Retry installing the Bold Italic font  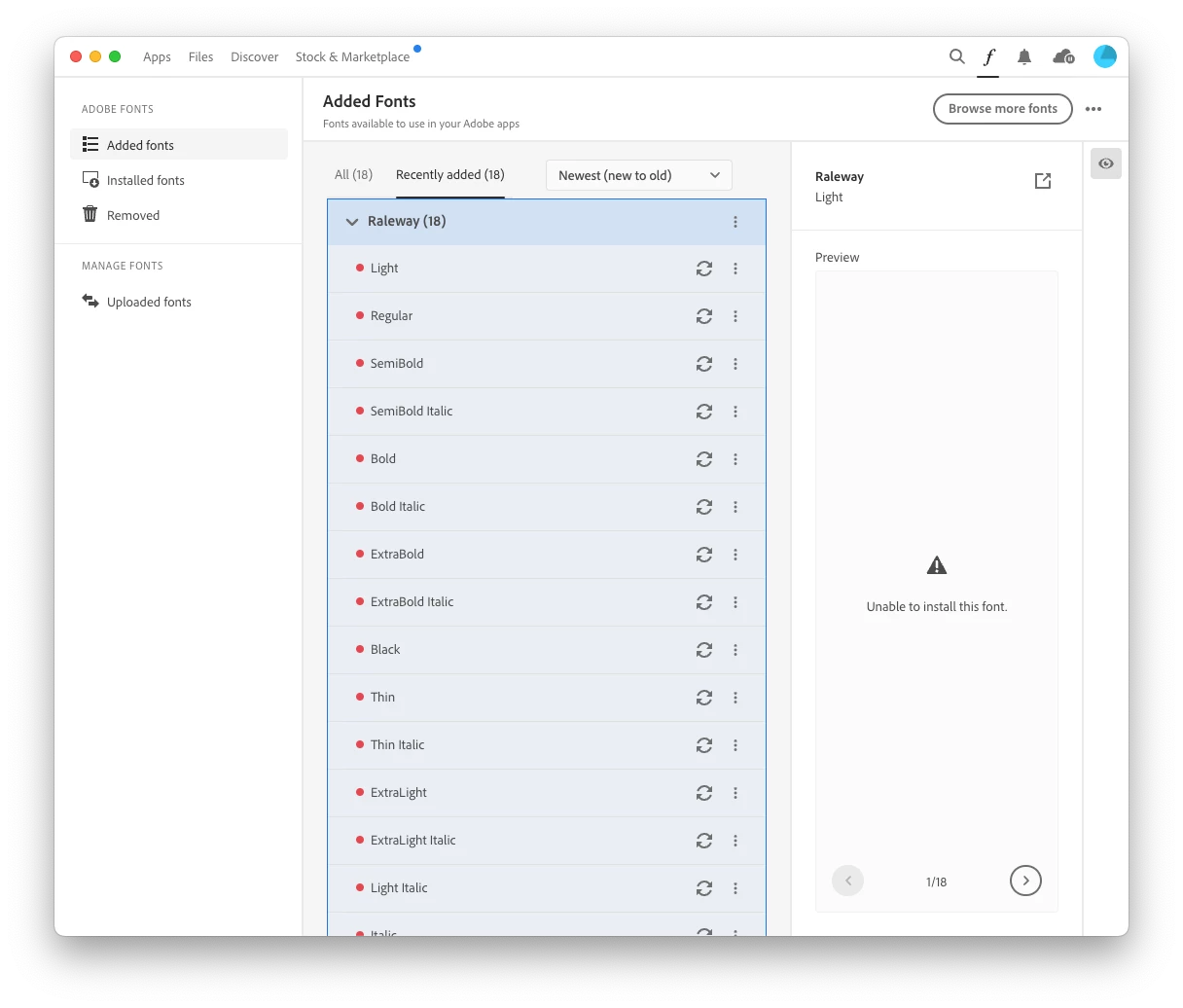pyautogui.click(x=704, y=507)
